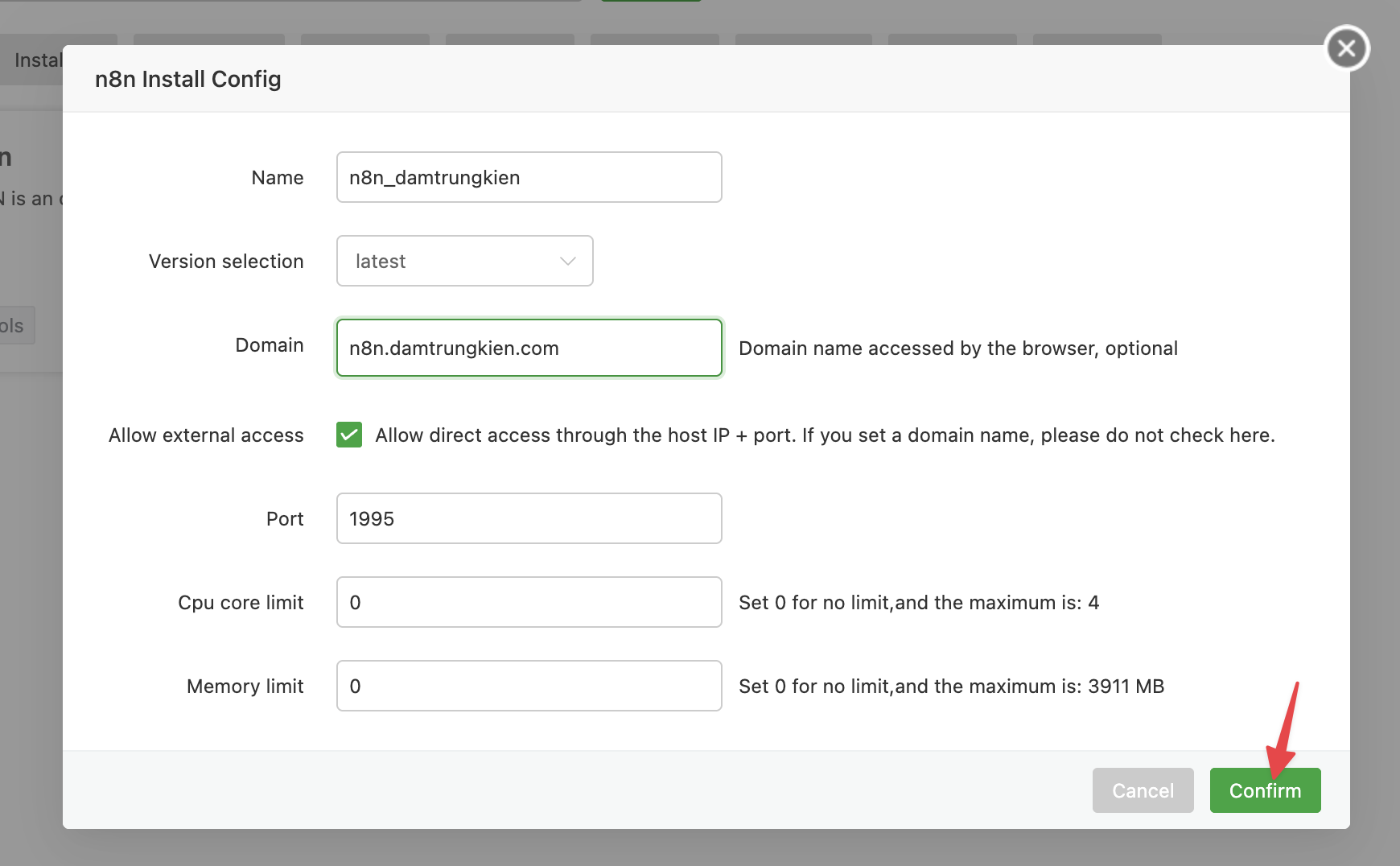The width and height of the screenshot is (1400, 866).
Task: Click the Version selection label
Action: pyautogui.click(x=226, y=262)
